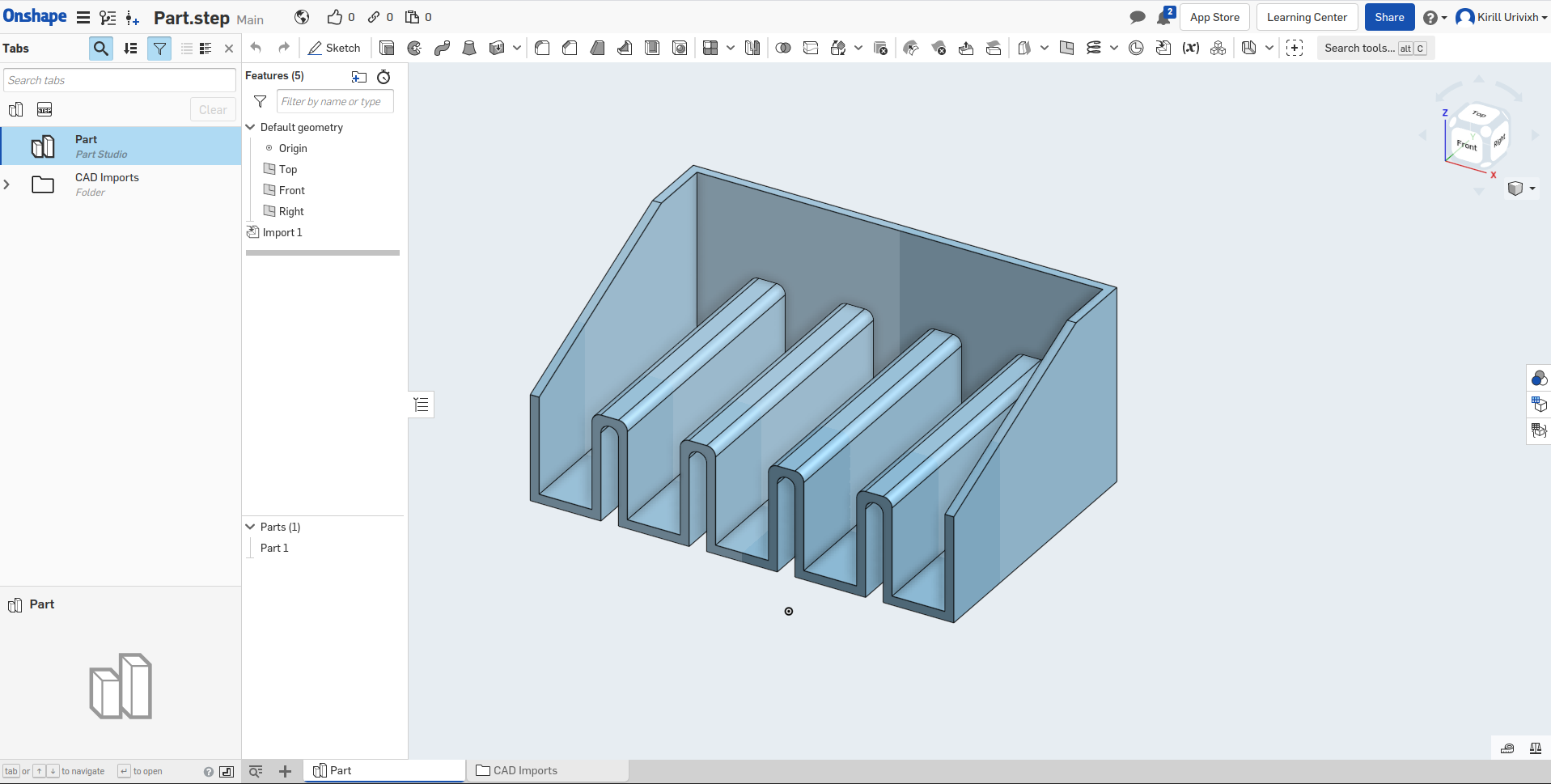Select the Part bottom tab
The image size is (1551, 784).
tap(340, 771)
